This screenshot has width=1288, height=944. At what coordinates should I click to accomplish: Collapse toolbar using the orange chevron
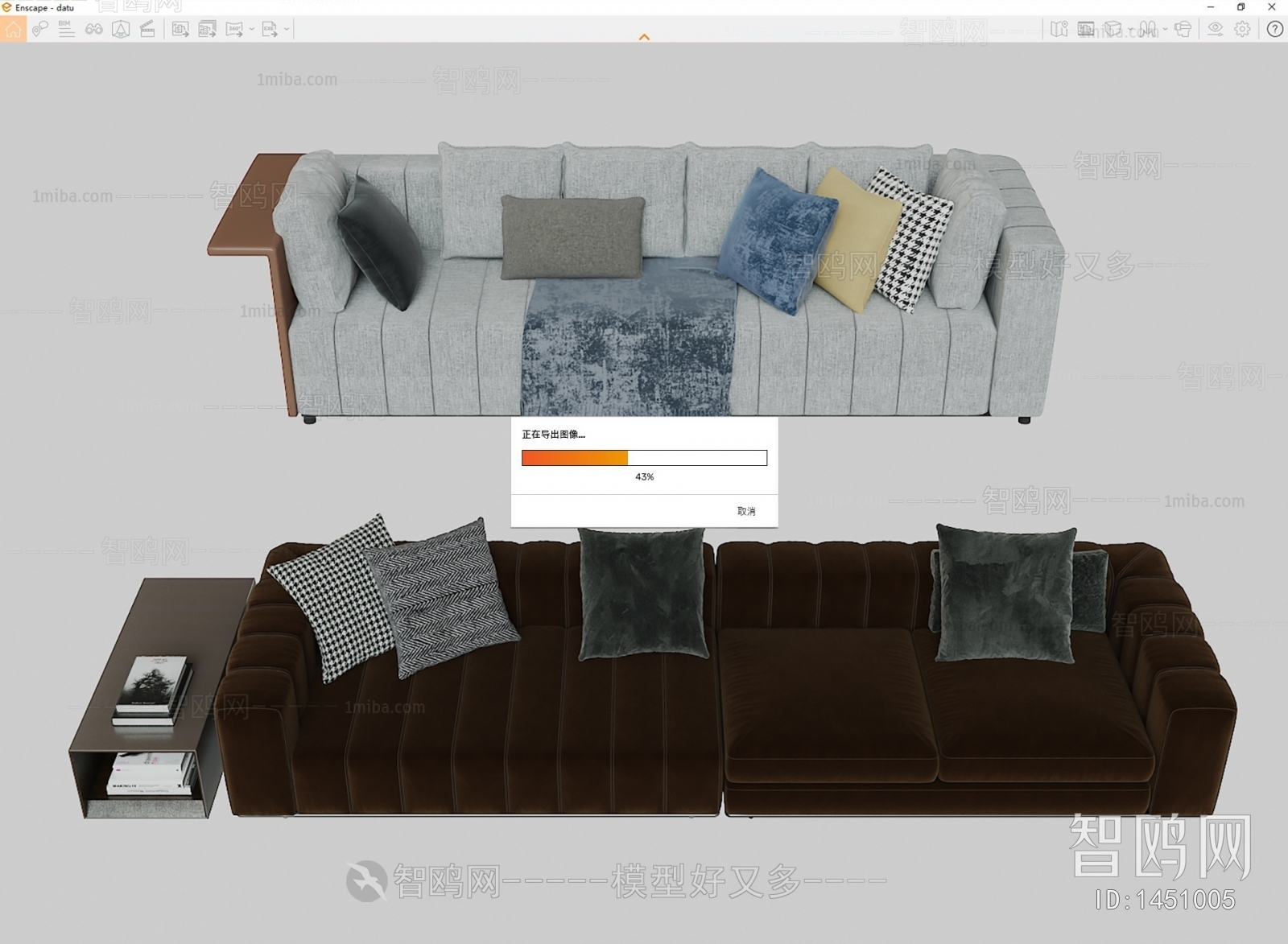pos(644,37)
